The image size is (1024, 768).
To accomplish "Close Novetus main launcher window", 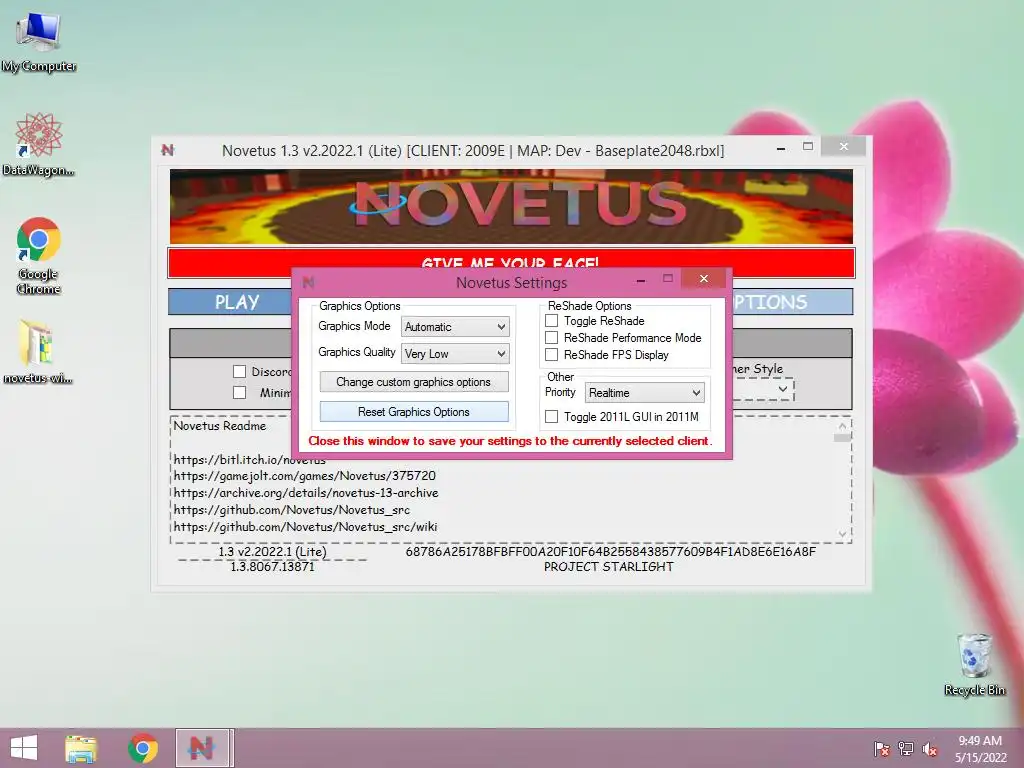I will (x=843, y=146).
